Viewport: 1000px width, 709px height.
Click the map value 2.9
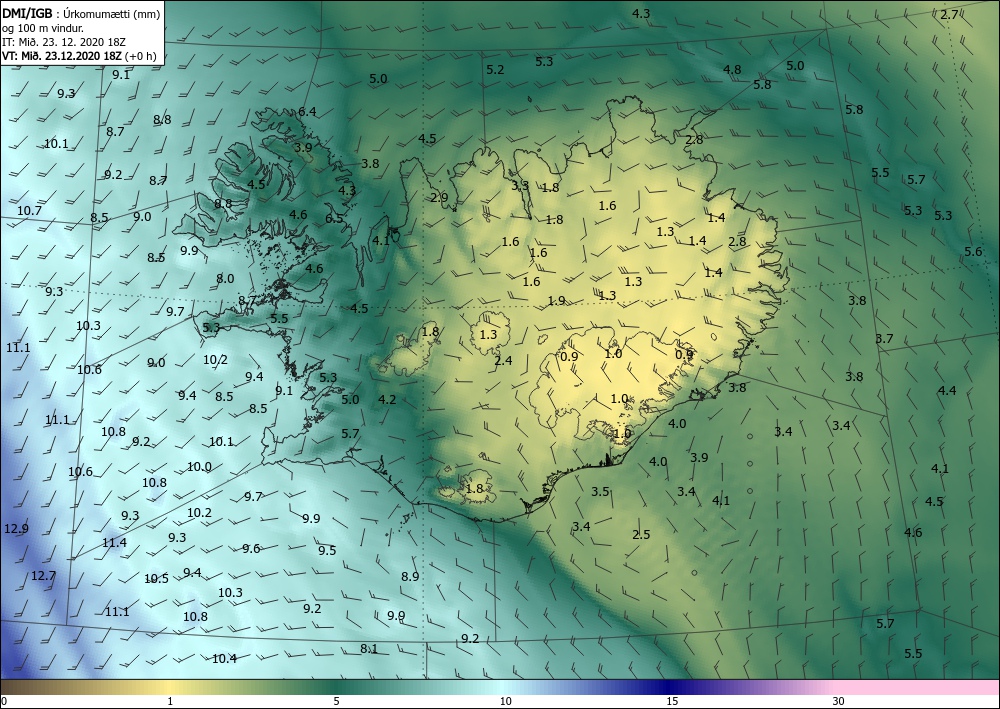(439, 198)
